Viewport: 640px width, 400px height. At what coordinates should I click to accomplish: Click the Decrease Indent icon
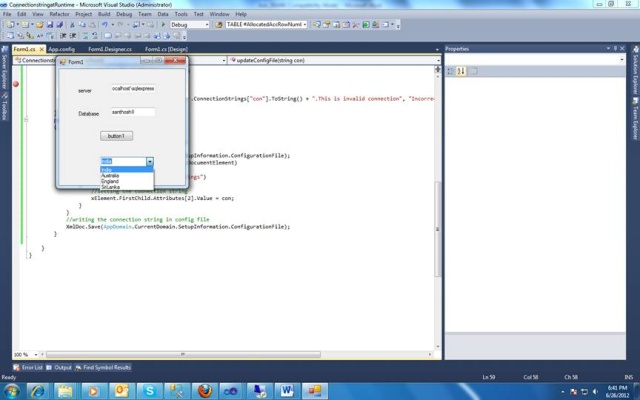[x=63, y=36]
